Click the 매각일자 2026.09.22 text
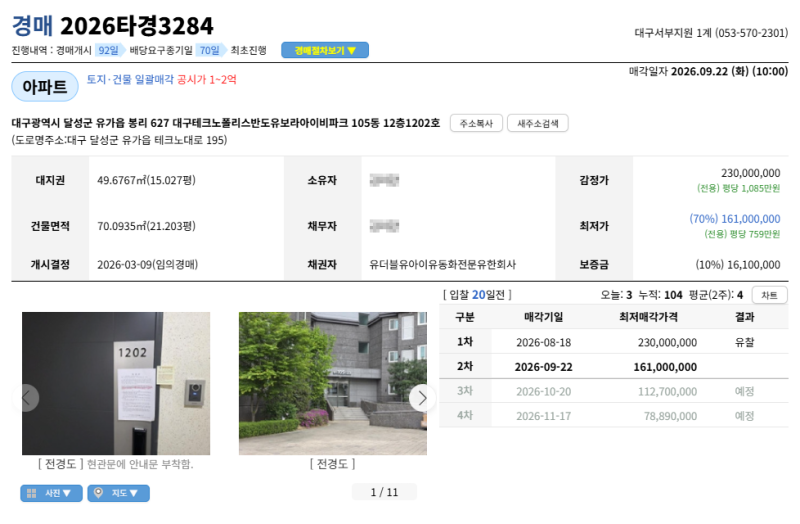 click(709, 71)
